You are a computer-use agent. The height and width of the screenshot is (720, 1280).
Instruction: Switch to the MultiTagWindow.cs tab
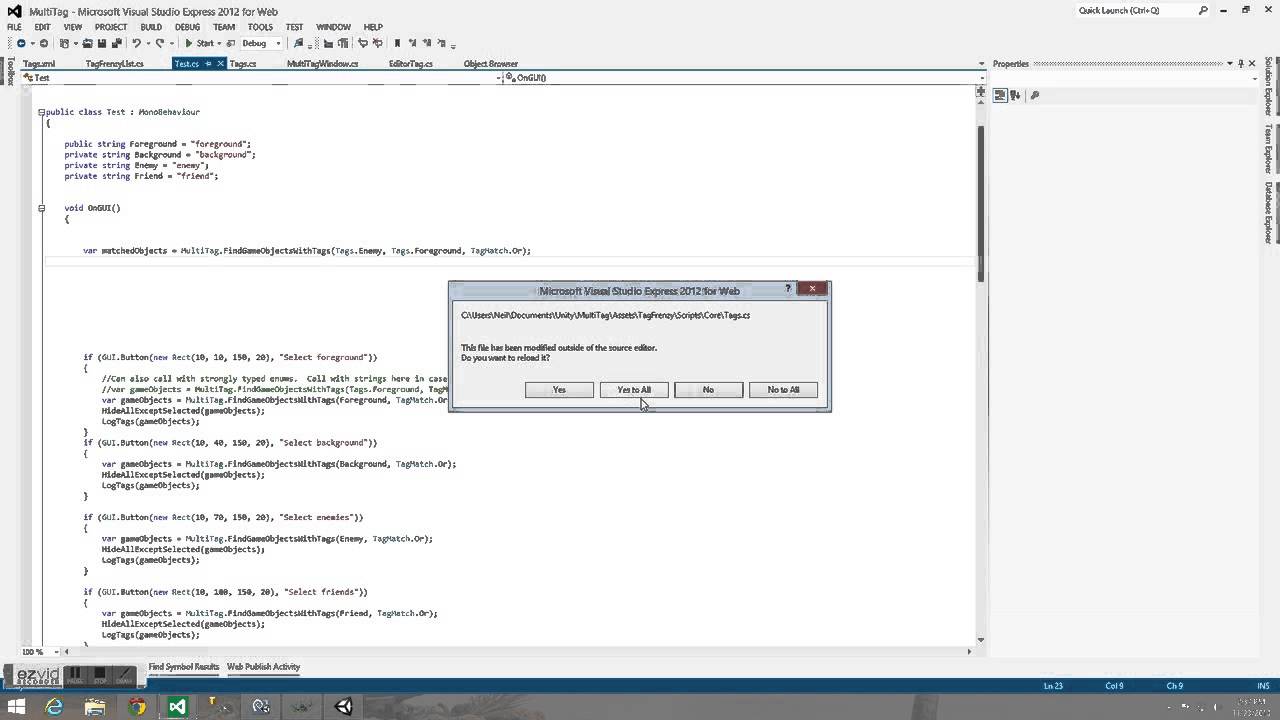[322, 64]
